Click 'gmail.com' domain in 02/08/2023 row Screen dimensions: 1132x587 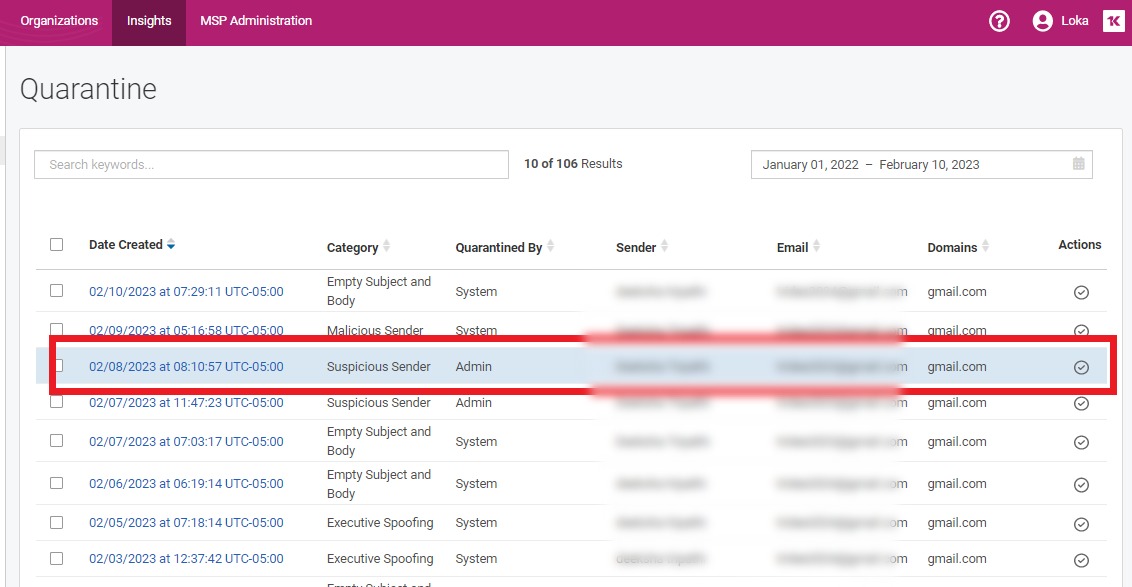(x=957, y=367)
